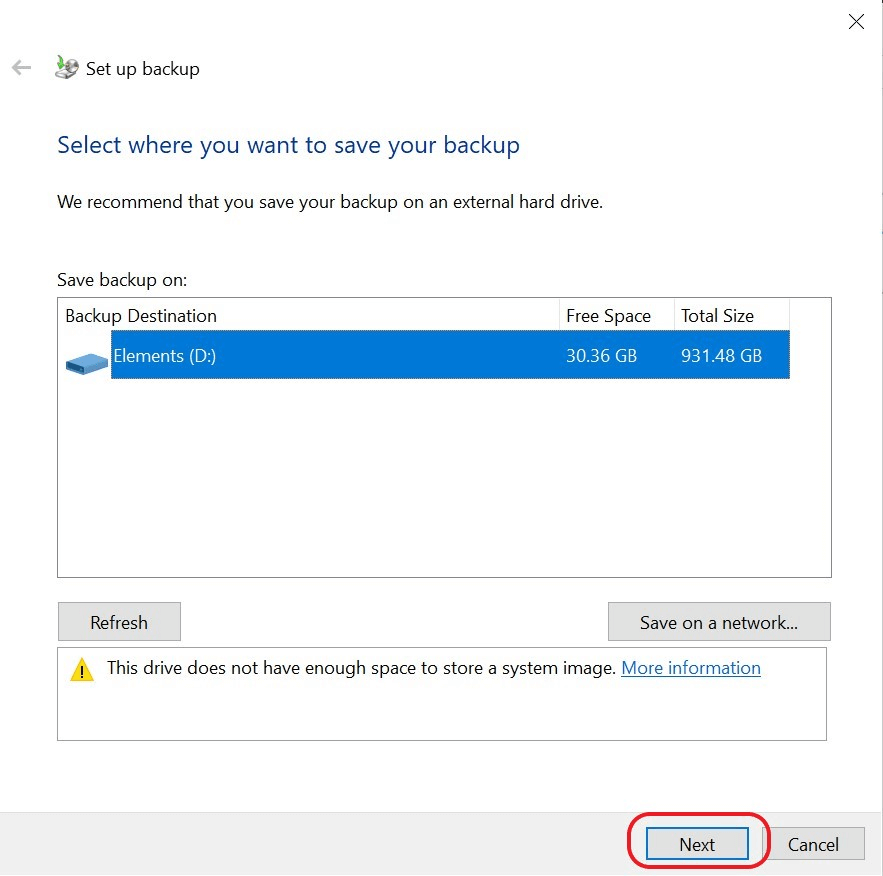Click the blue external drive icon

pyautogui.click(x=86, y=362)
